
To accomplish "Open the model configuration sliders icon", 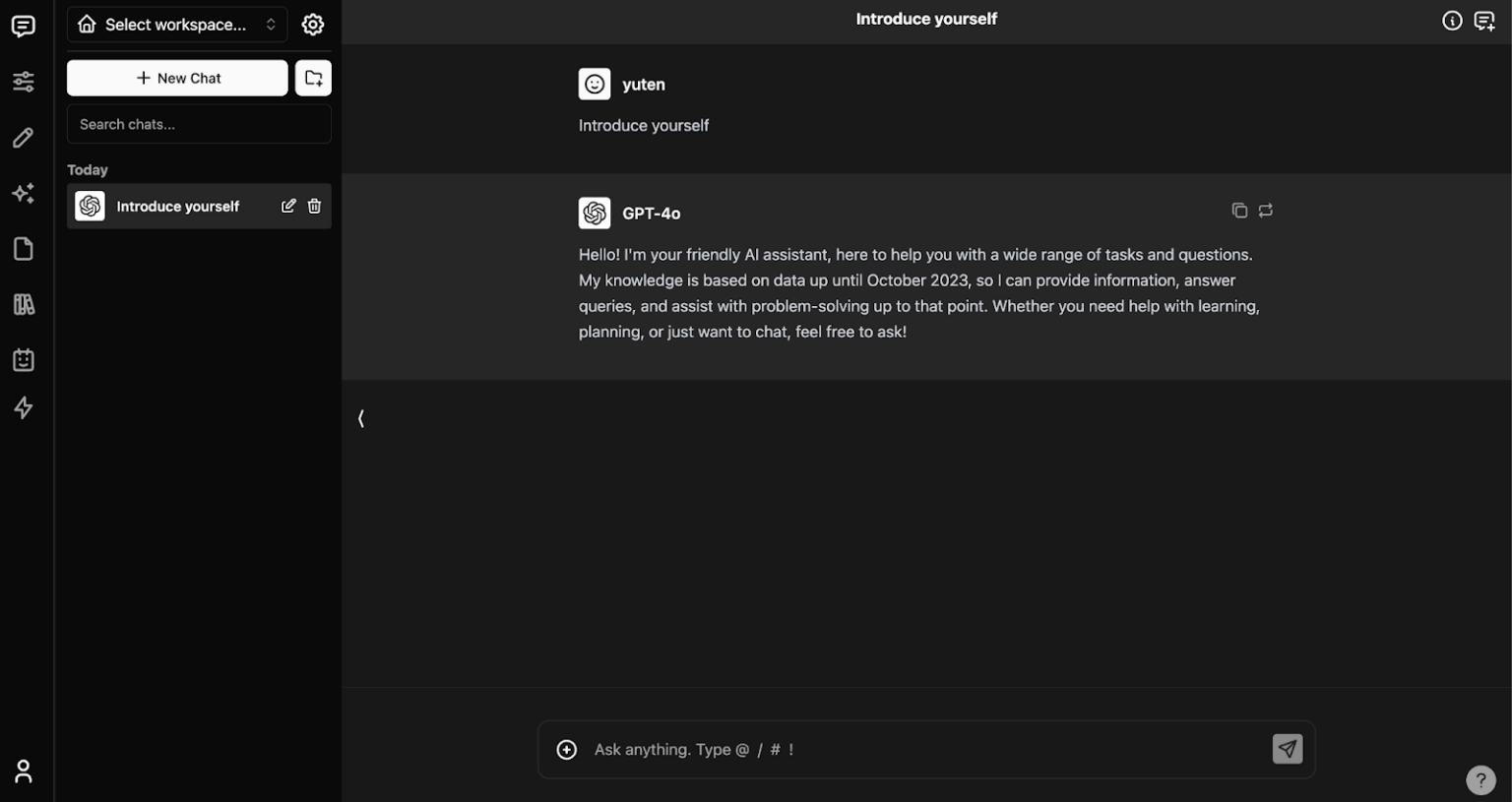I will point(23,81).
